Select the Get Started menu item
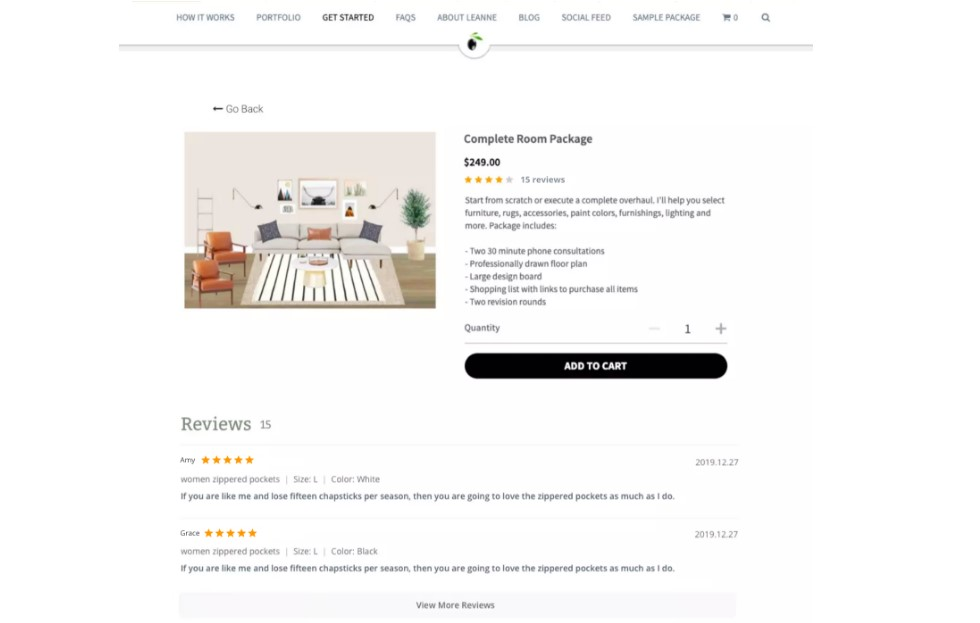980x623 pixels. coord(347,17)
